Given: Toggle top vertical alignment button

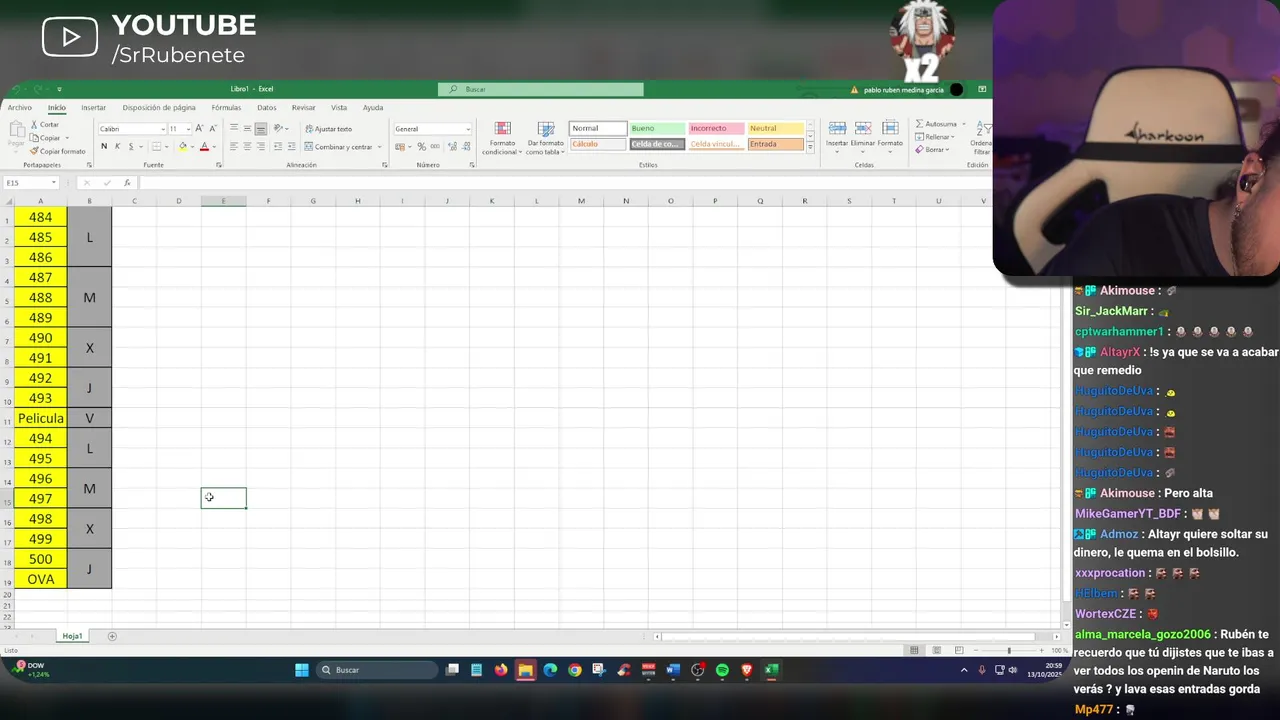Looking at the screenshot, I should pyautogui.click(x=234, y=128).
